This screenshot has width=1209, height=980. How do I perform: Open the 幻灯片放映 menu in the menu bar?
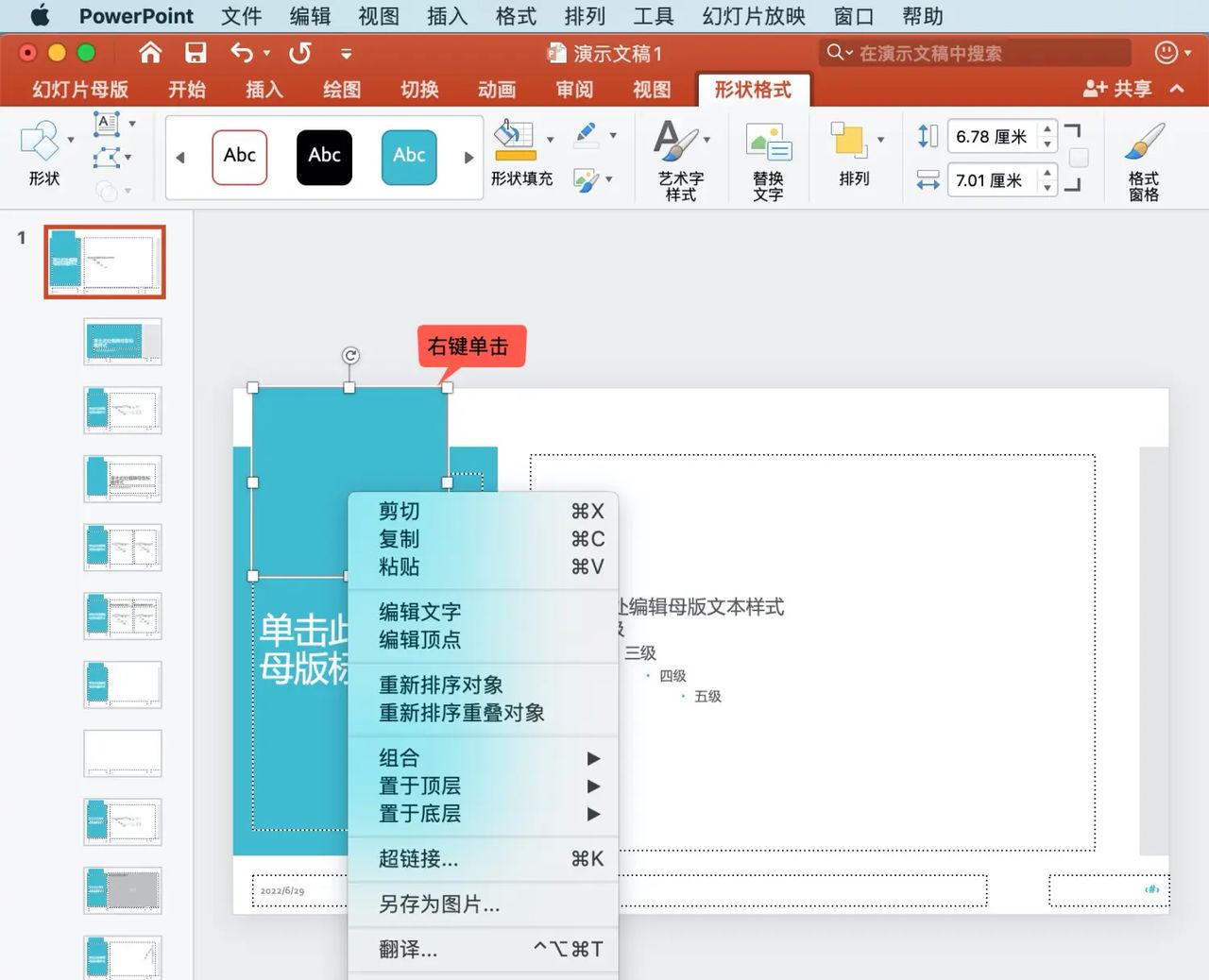pos(752,16)
